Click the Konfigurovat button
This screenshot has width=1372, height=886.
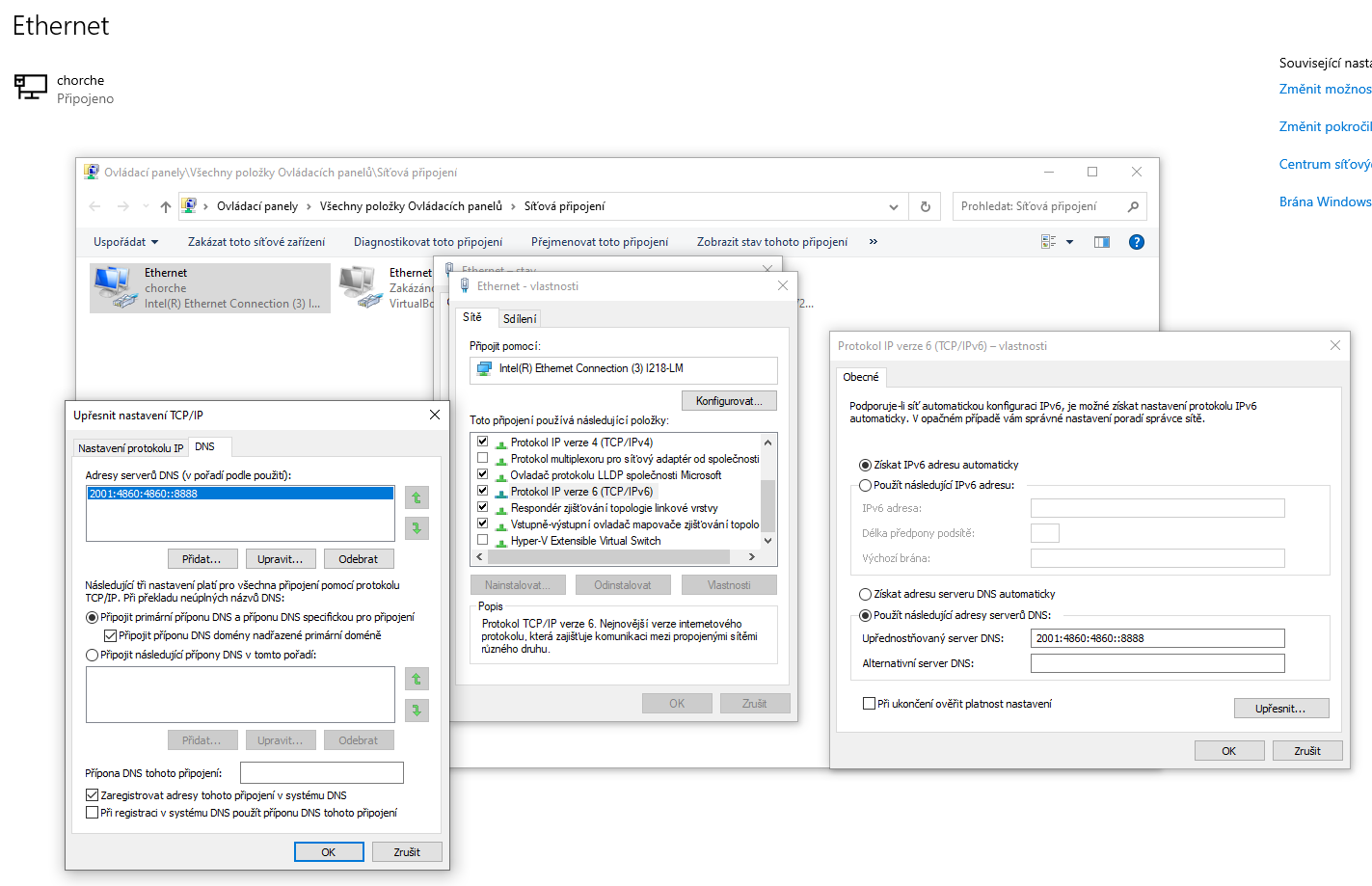click(729, 400)
